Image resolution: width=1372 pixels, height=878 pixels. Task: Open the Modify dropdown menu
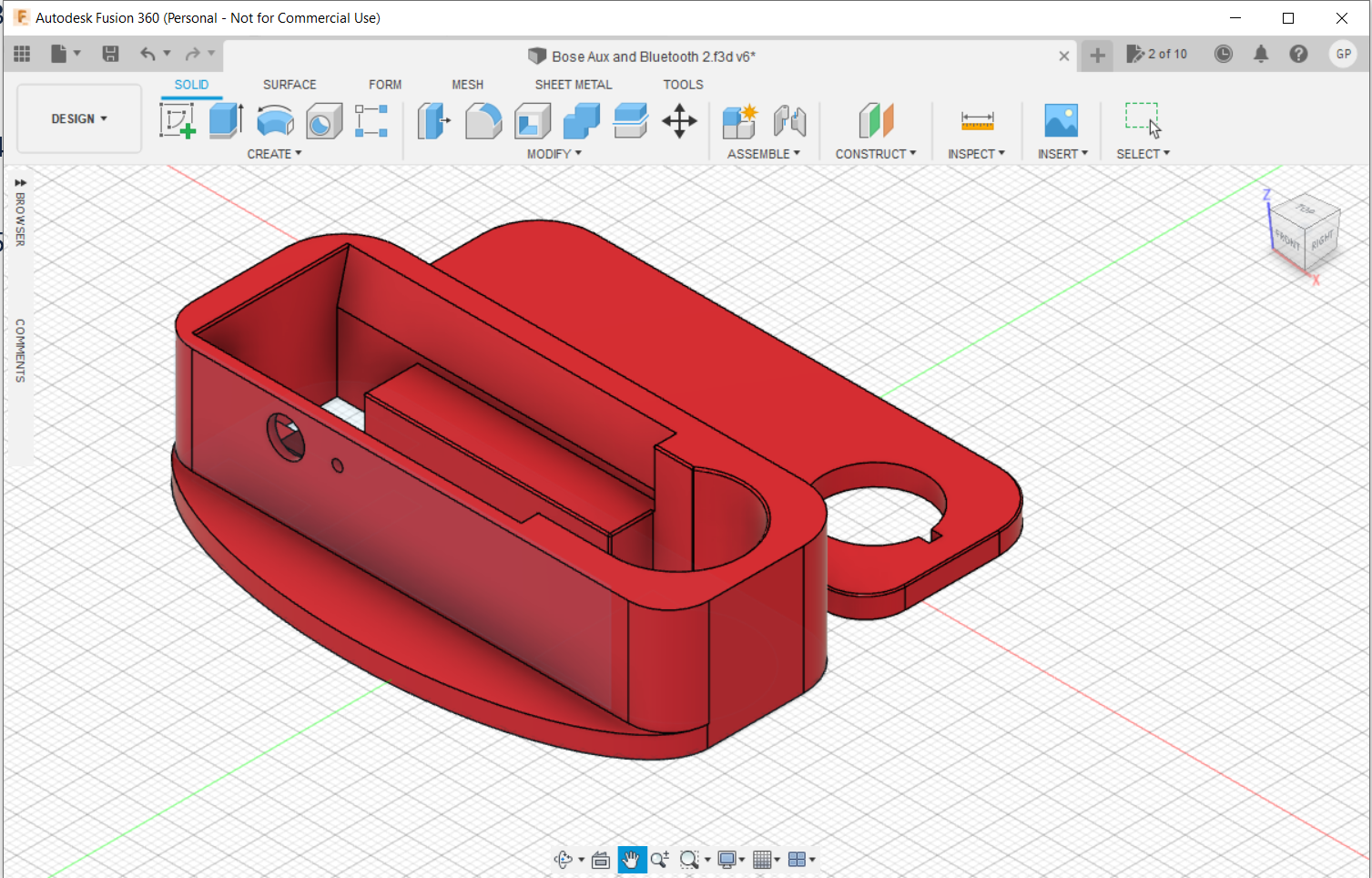553,153
